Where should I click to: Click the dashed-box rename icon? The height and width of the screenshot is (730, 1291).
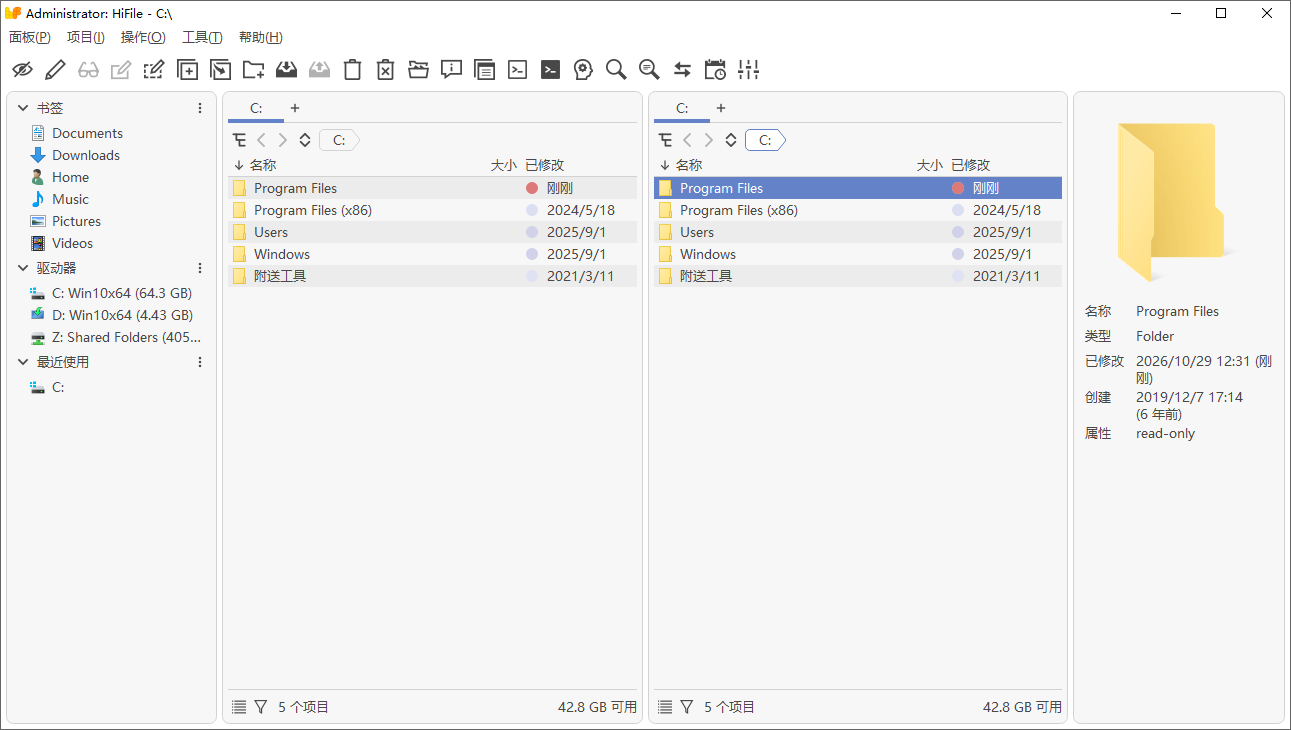tap(154, 69)
